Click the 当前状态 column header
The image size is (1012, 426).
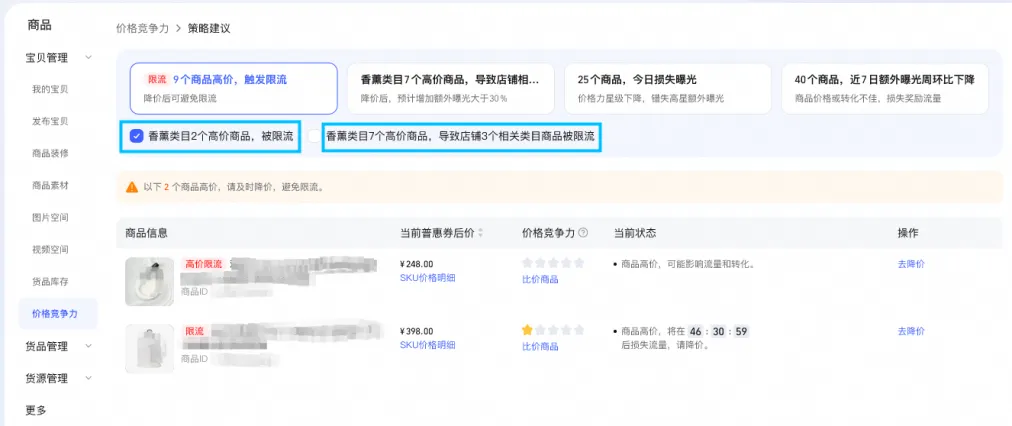click(635, 233)
